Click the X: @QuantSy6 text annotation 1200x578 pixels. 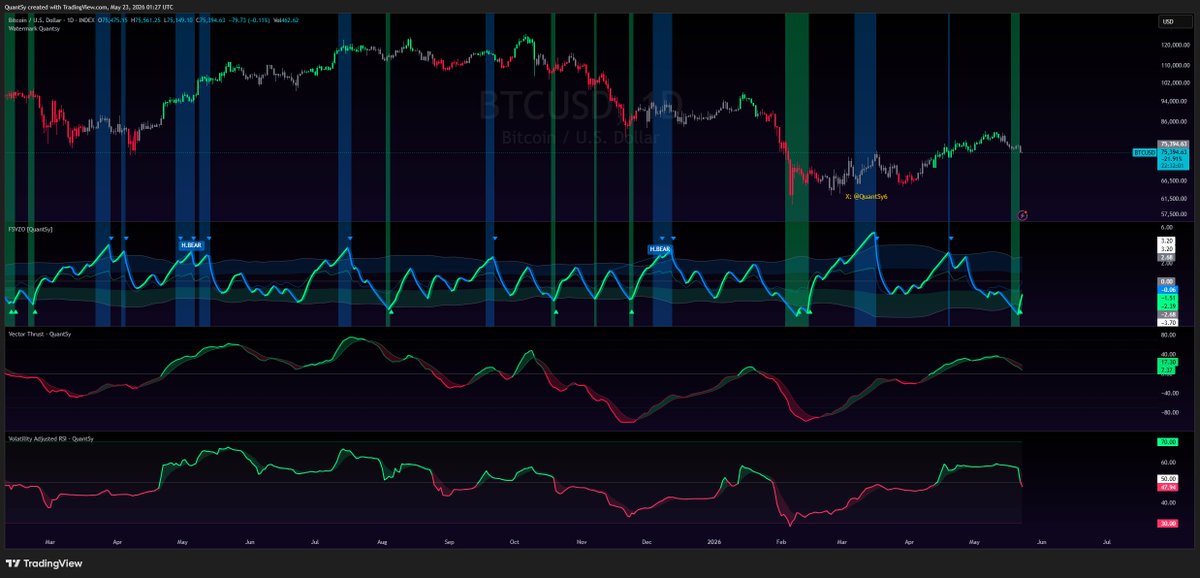click(x=866, y=196)
